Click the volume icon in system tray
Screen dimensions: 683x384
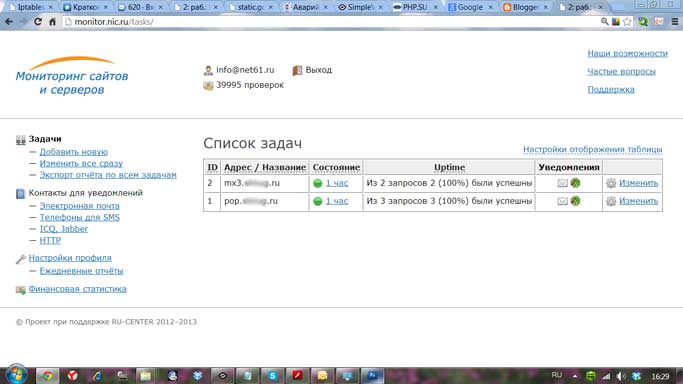click(x=621, y=376)
